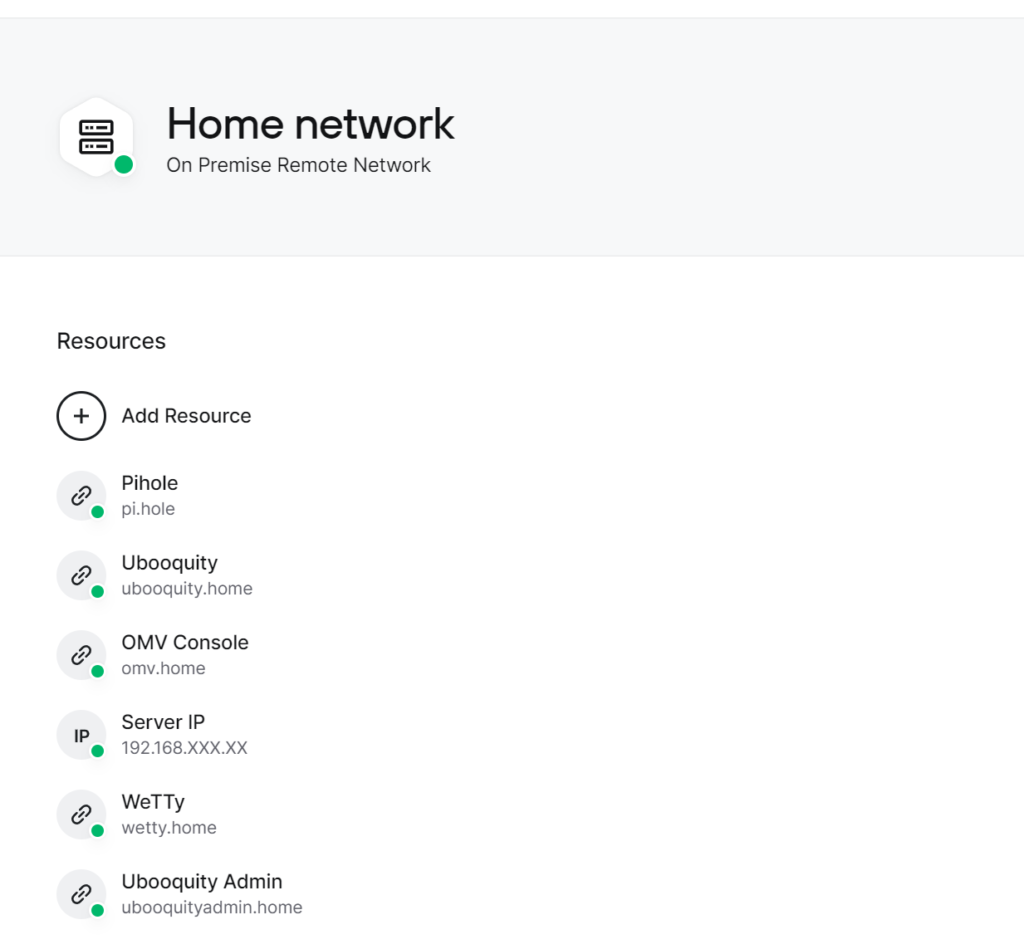Click the green status dot on Pihole
Viewport: 1024px width, 949px height.
pos(98,512)
